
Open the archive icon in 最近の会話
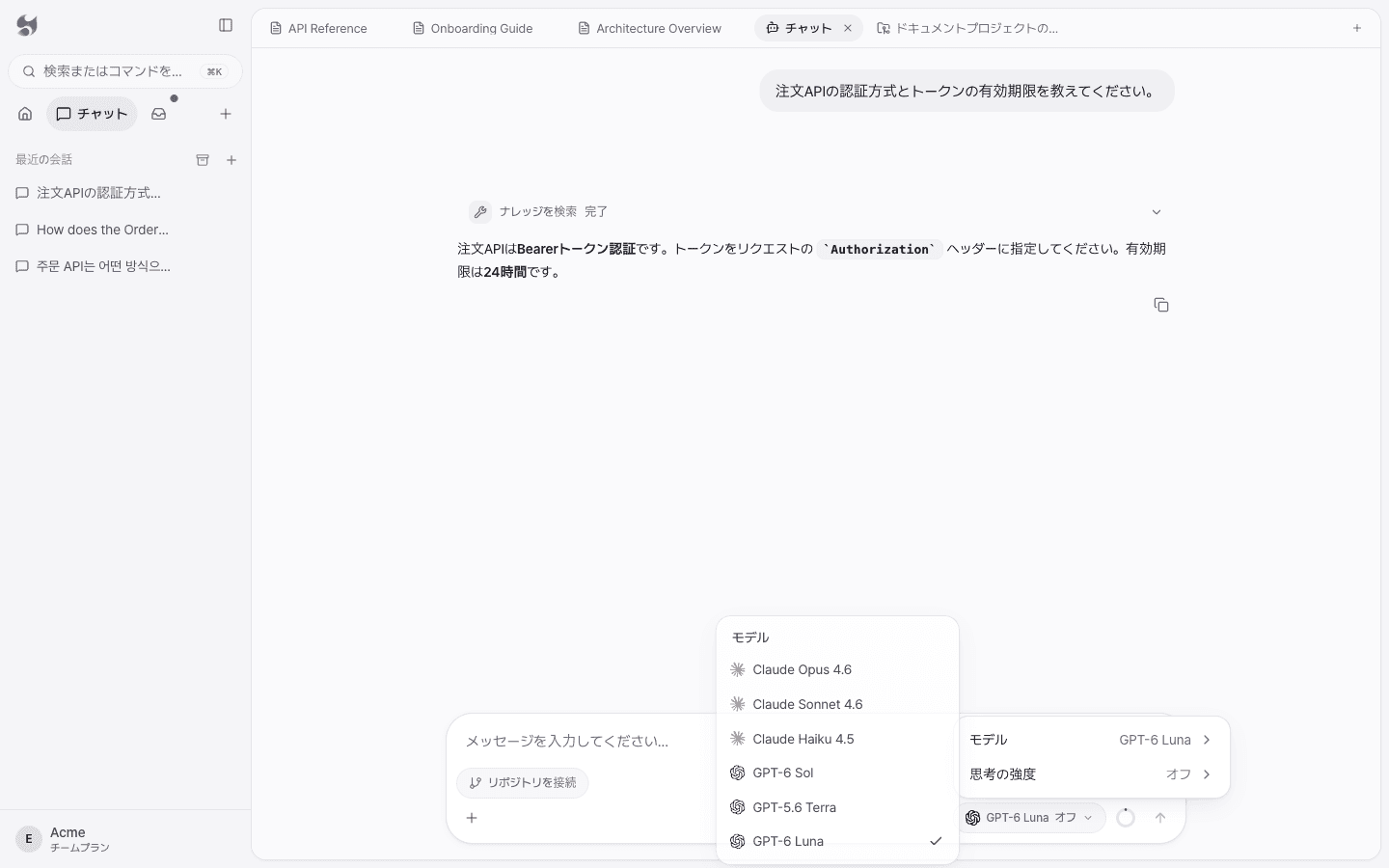pyautogui.click(x=203, y=160)
